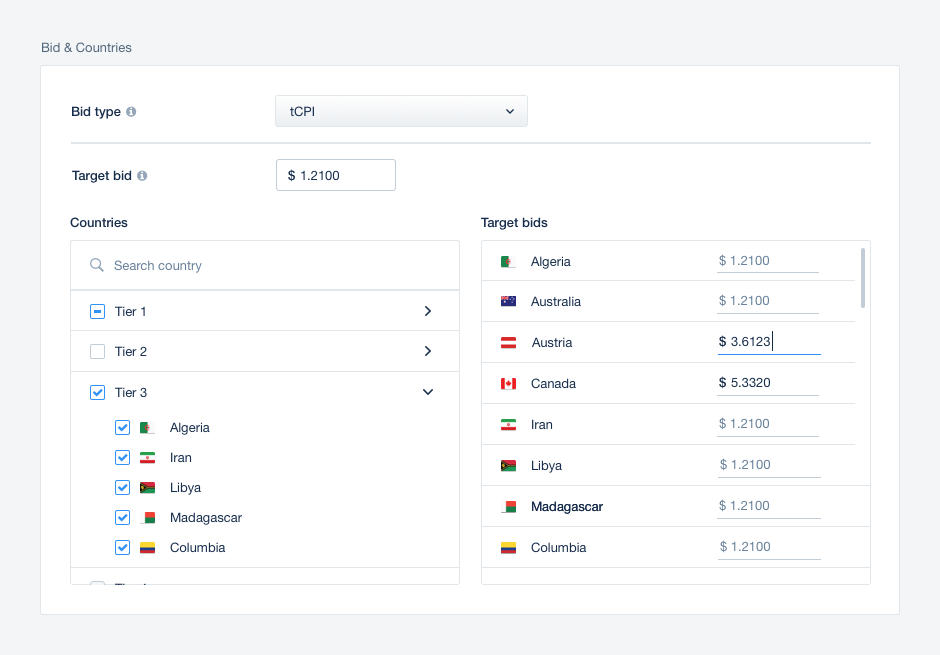The width and height of the screenshot is (940, 655).
Task: Click Columbia flag in Target bids
Action: pyautogui.click(x=508, y=548)
